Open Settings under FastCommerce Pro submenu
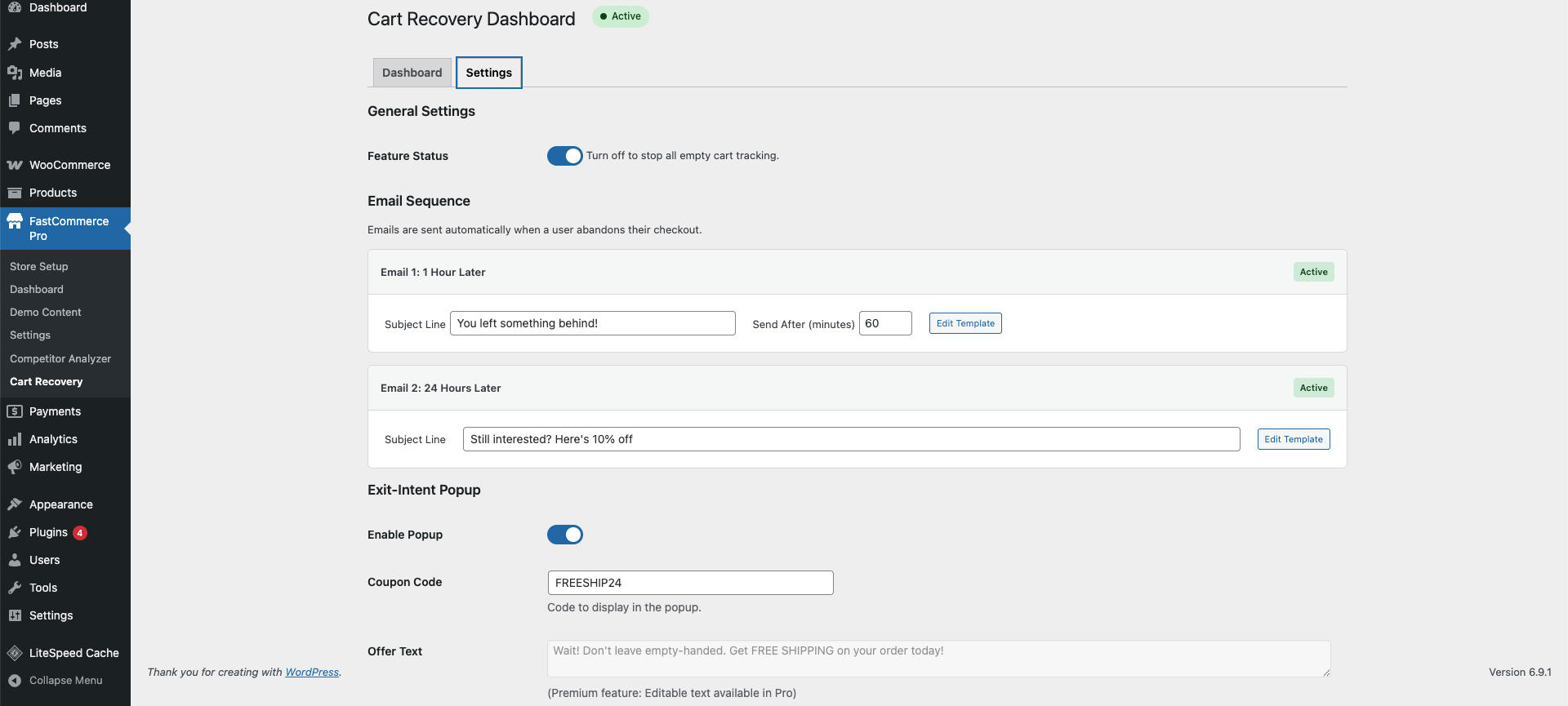 coord(30,335)
